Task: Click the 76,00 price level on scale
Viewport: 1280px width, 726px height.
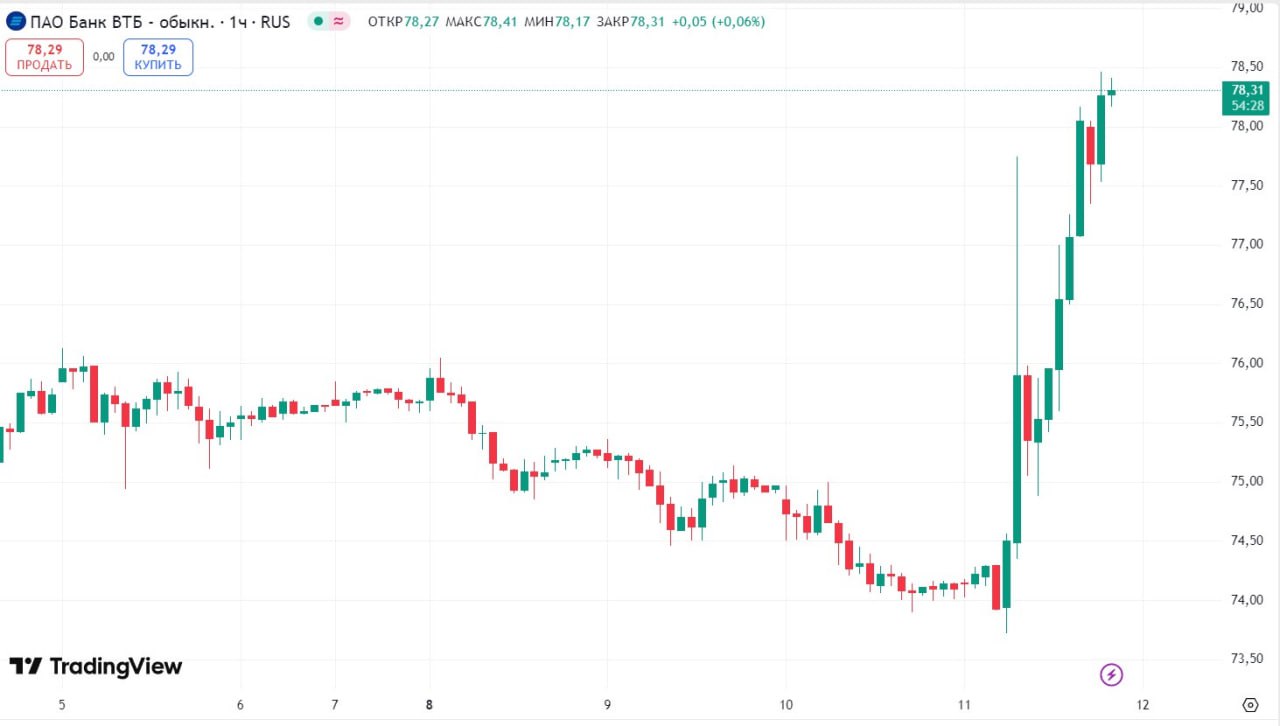Action: tap(1246, 363)
